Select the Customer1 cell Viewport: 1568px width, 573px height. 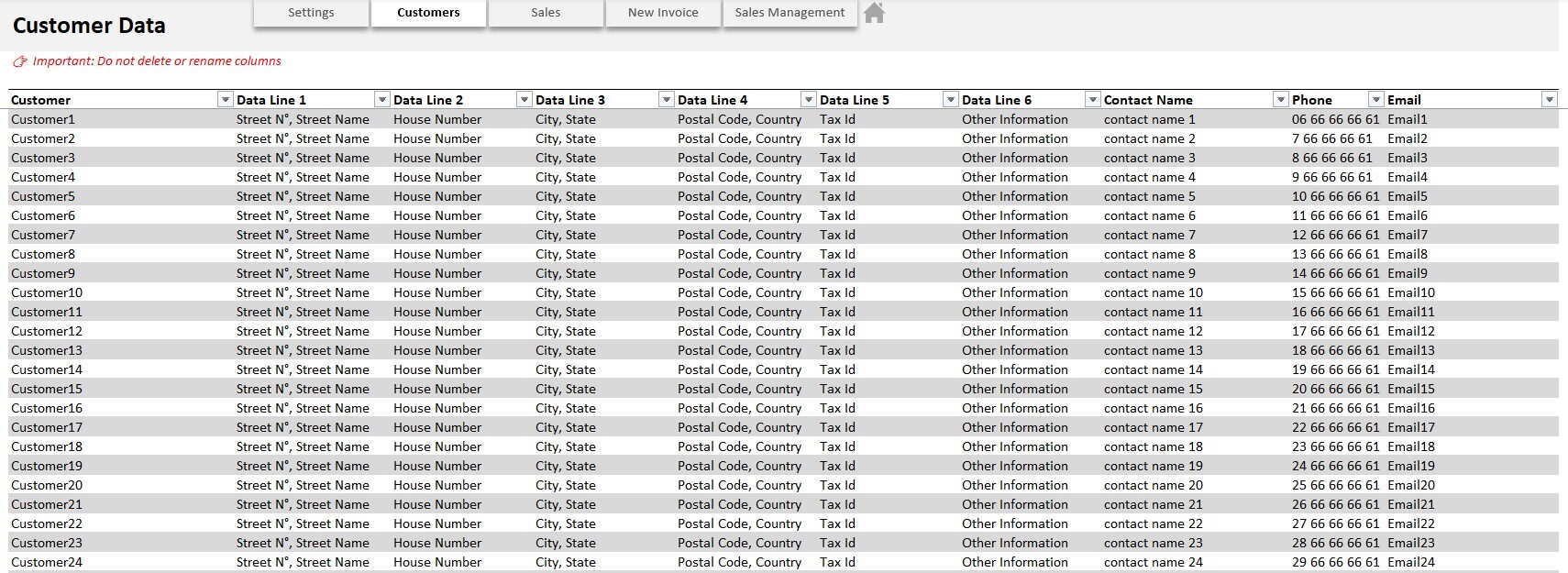click(x=121, y=119)
